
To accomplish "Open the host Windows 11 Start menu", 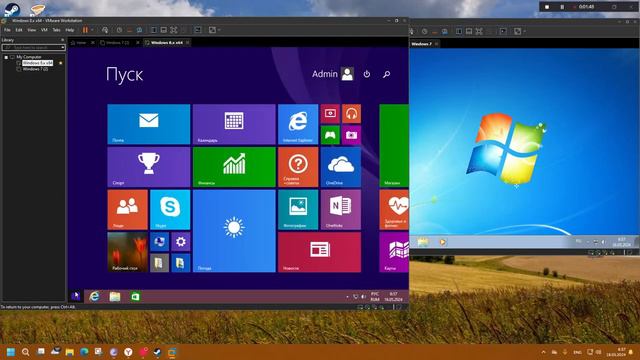I will (x=11, y=352).
